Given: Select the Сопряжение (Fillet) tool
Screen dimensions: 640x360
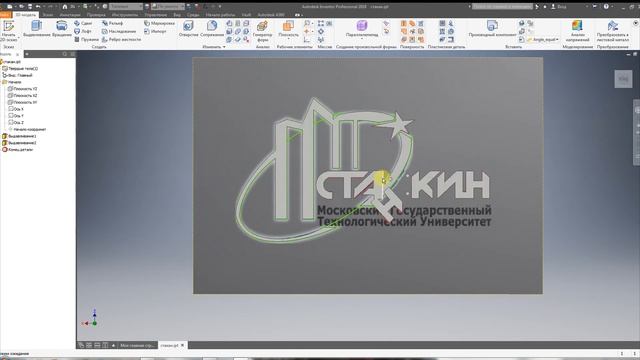Looking at the screenshot, I should pyautogui.click(x=212, y=29).
